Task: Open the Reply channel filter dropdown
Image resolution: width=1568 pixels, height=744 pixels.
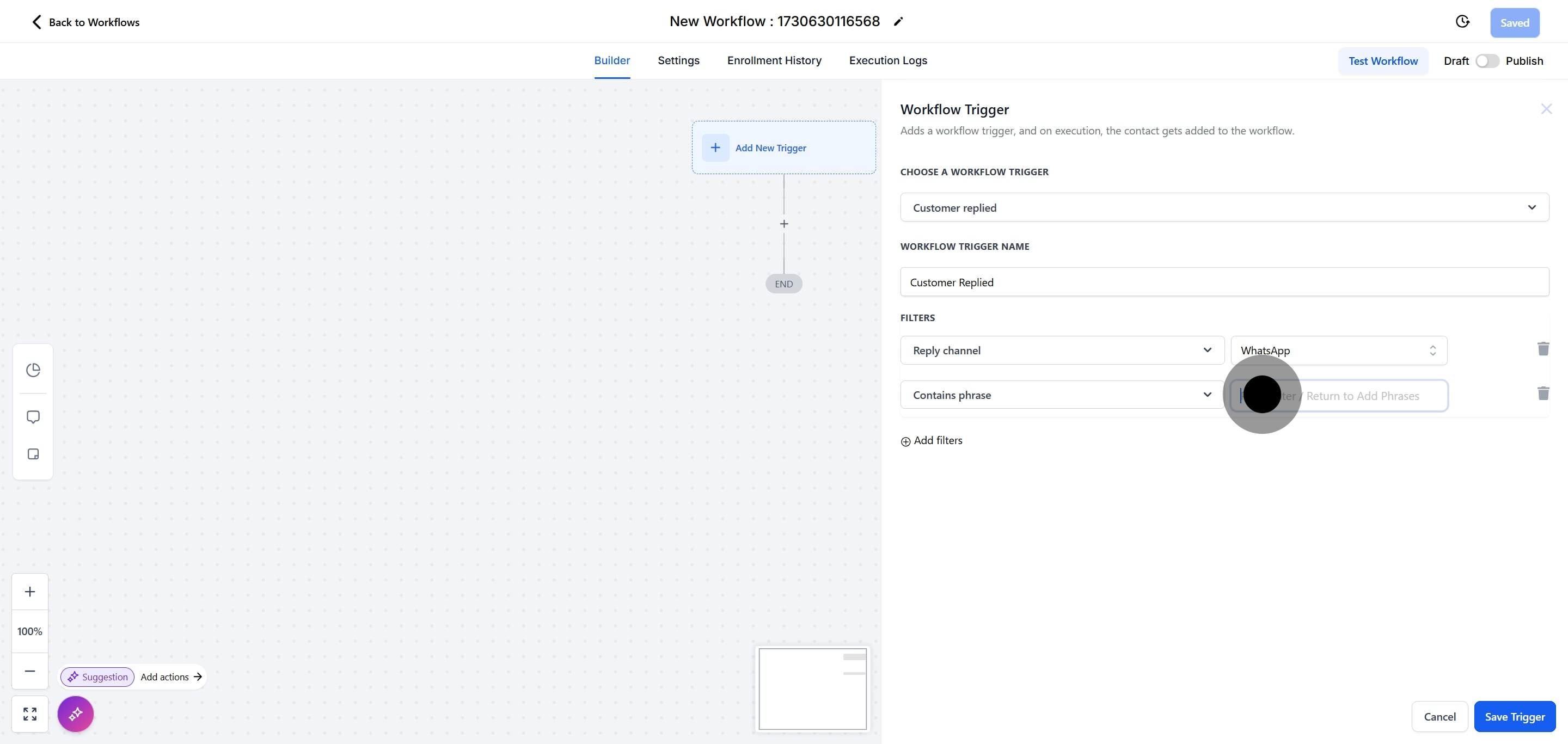Action: click(1062, 351)
